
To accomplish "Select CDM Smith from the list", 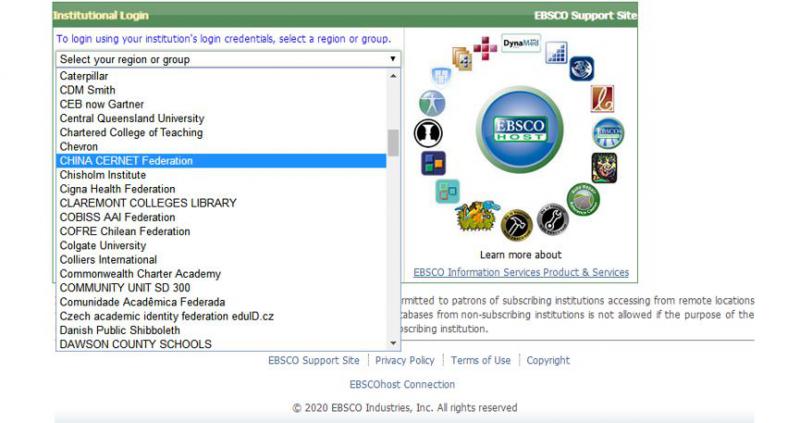I will [x=221, y=90].
